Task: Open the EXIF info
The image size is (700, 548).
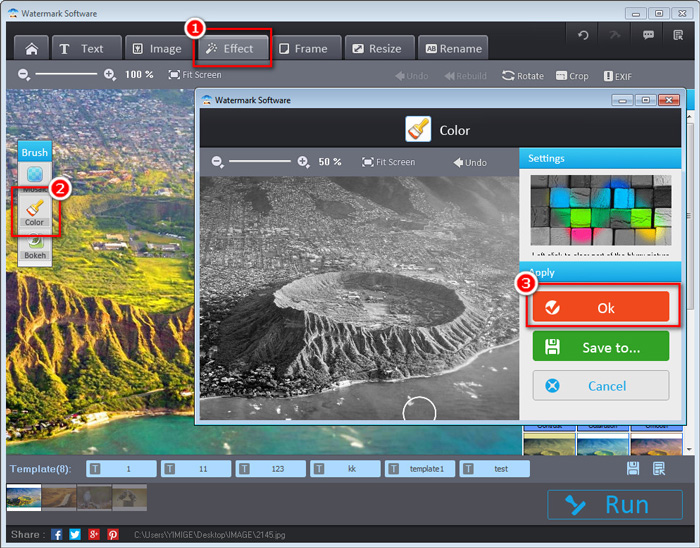Action: point(617,76)
